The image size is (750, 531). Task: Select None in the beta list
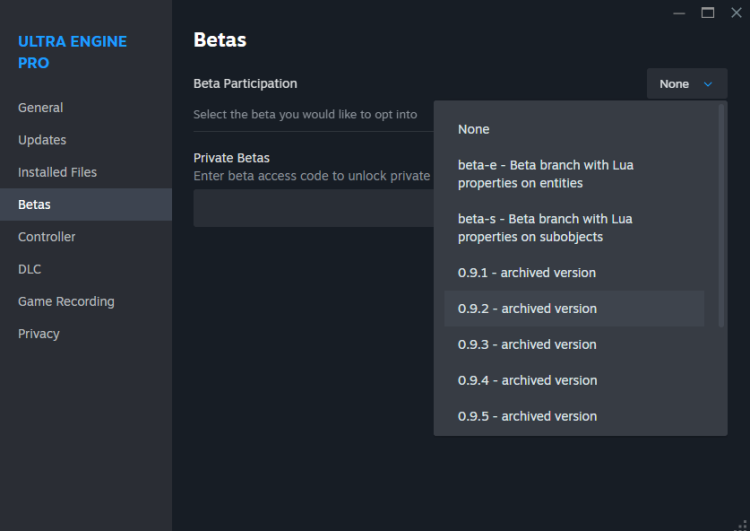474,129
